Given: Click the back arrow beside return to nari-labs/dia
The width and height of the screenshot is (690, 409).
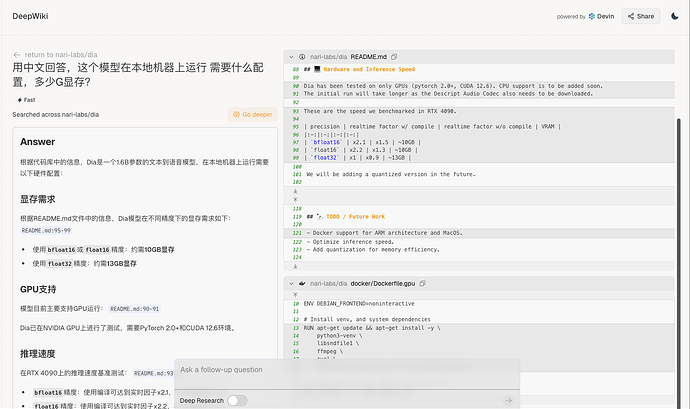Looking at the screenshot, I should [x=17, y=55].
